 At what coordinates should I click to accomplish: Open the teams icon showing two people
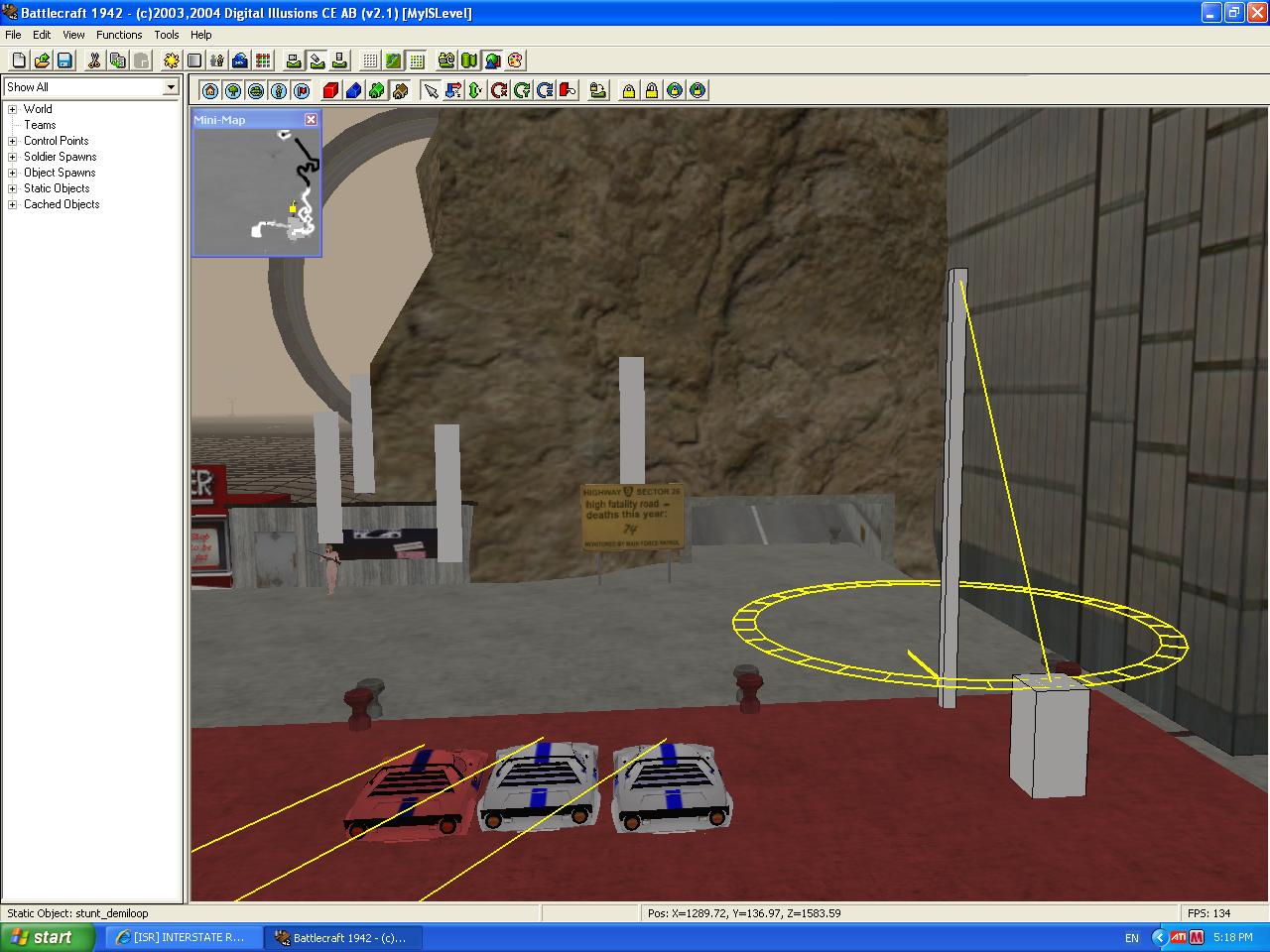(217, 60)
